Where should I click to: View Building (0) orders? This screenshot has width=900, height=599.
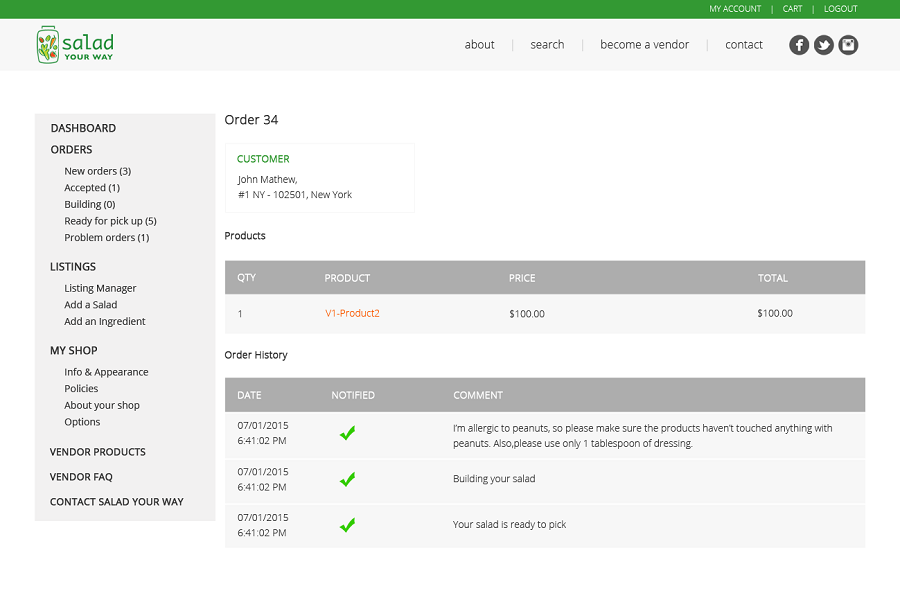coord(90,204)
